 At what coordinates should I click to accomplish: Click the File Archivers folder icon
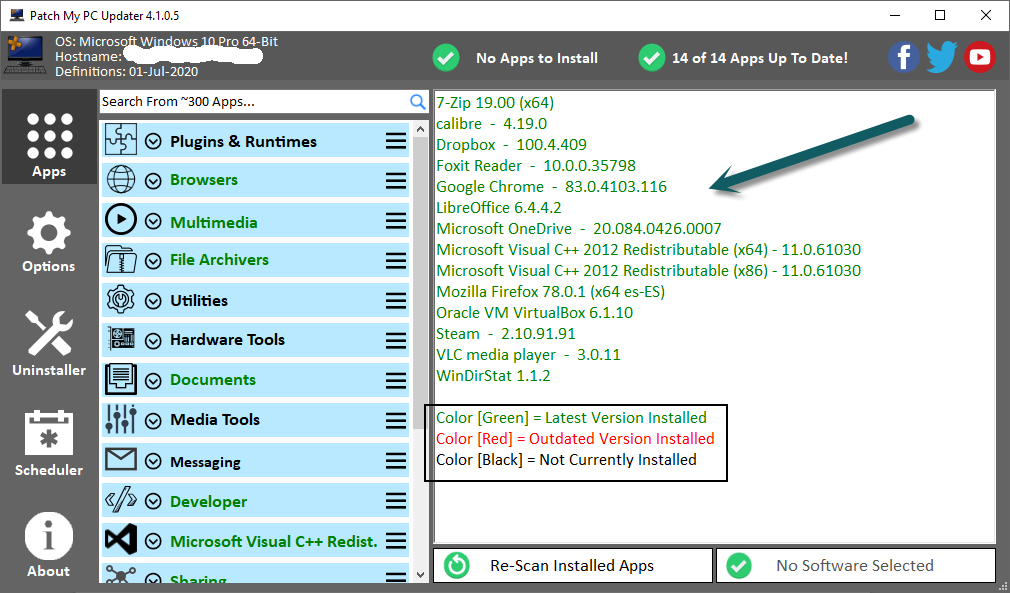click(x=120, y=259)
